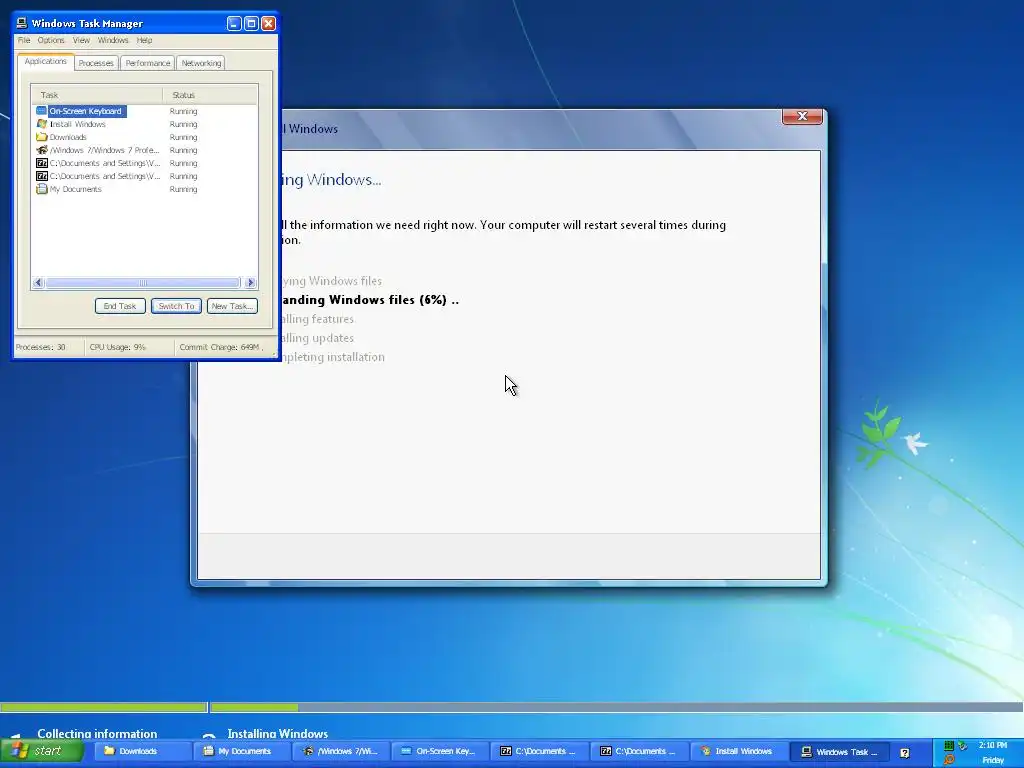Click the task list scroll left arrow
The image size is (1024, 768).
click(x=38, y=283)
